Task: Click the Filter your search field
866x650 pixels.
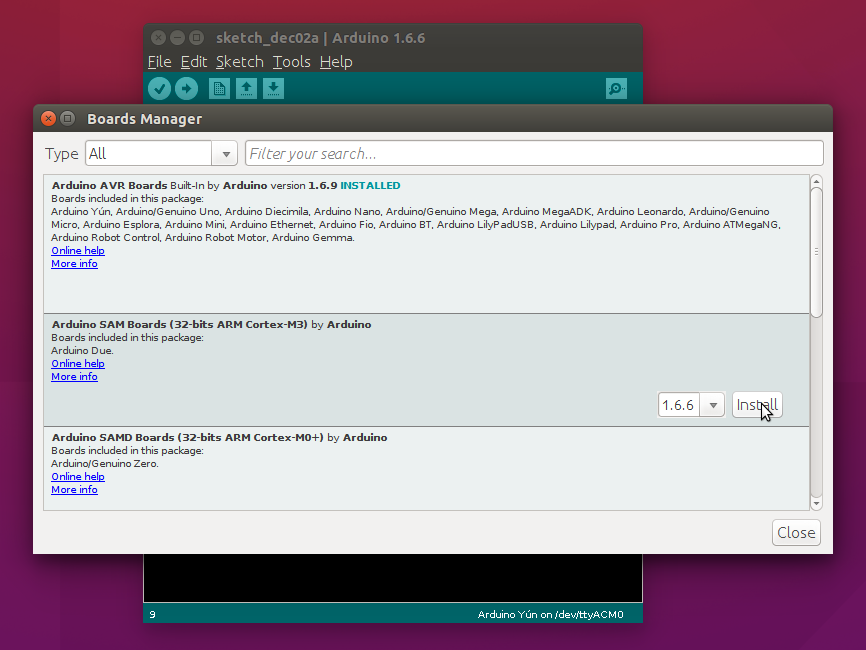Action: click(x=534, y=153)
